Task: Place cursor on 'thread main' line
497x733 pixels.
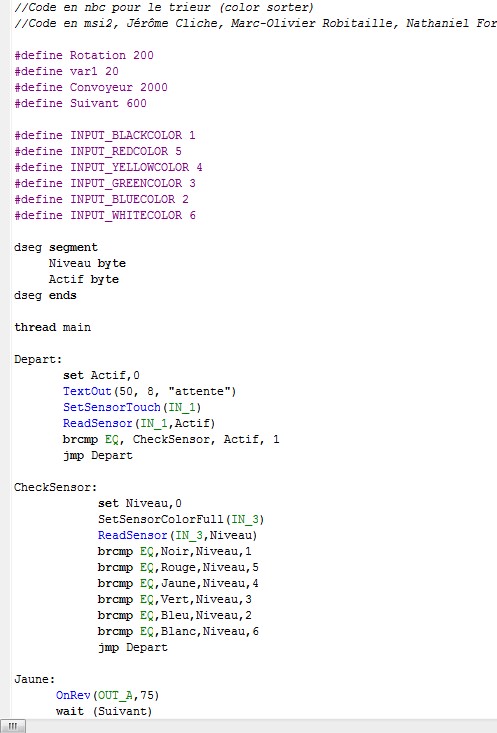Action: pos(52,327)
